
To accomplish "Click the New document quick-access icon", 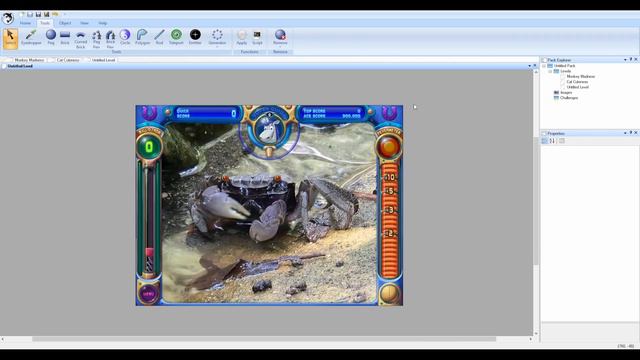I will tap(22, 14).
